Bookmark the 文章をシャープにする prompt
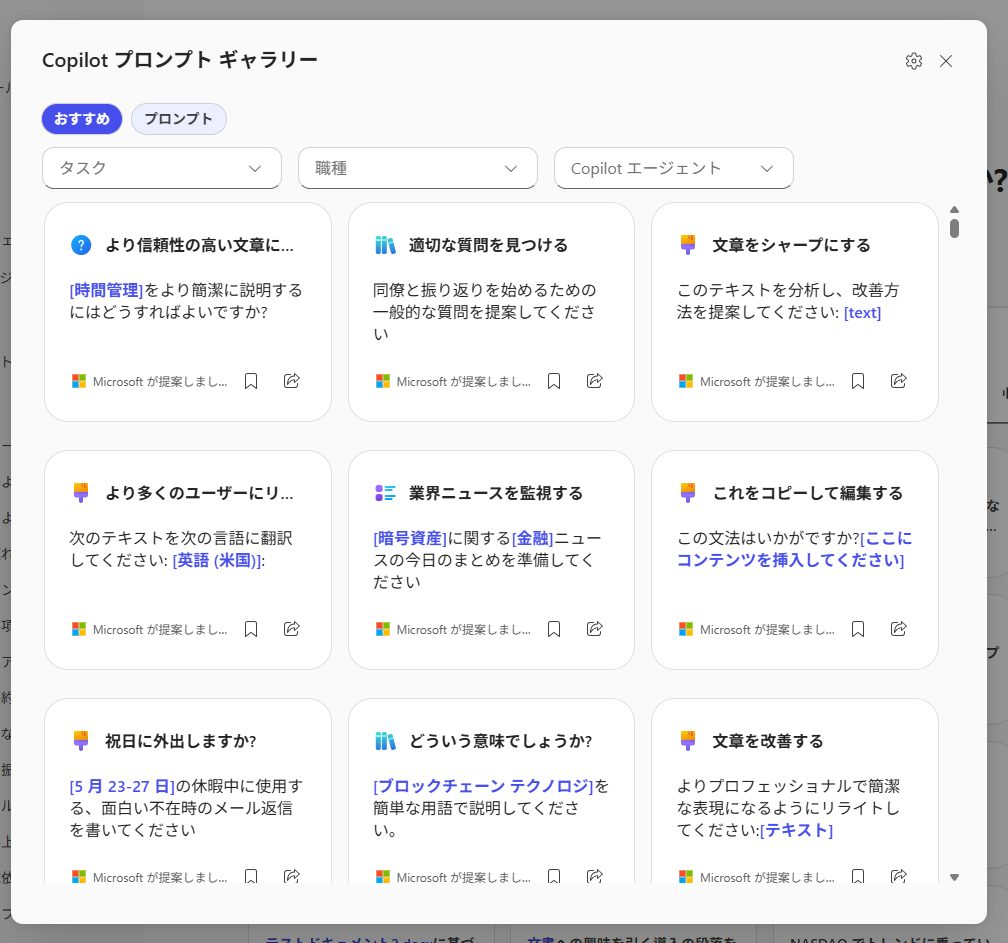 coord(857,381)
